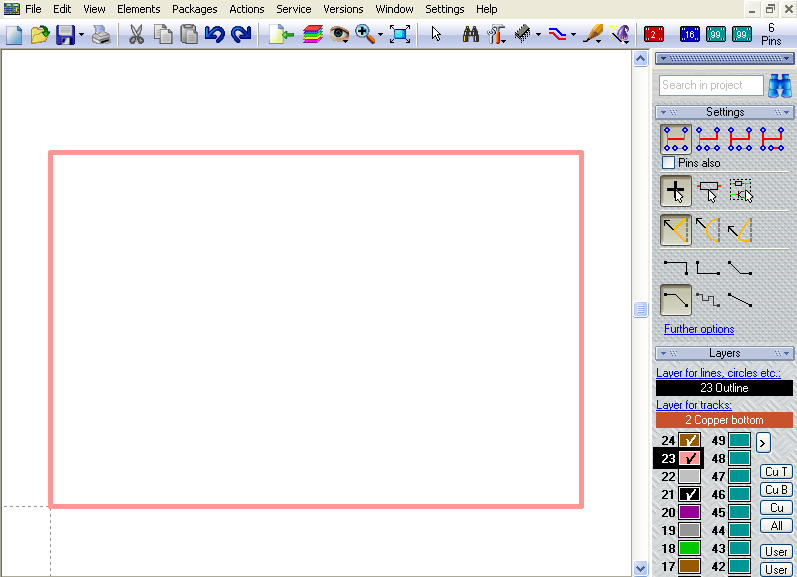Select the resistor component pick mode
The image size is (797, 577).
(x=708, y=191)
